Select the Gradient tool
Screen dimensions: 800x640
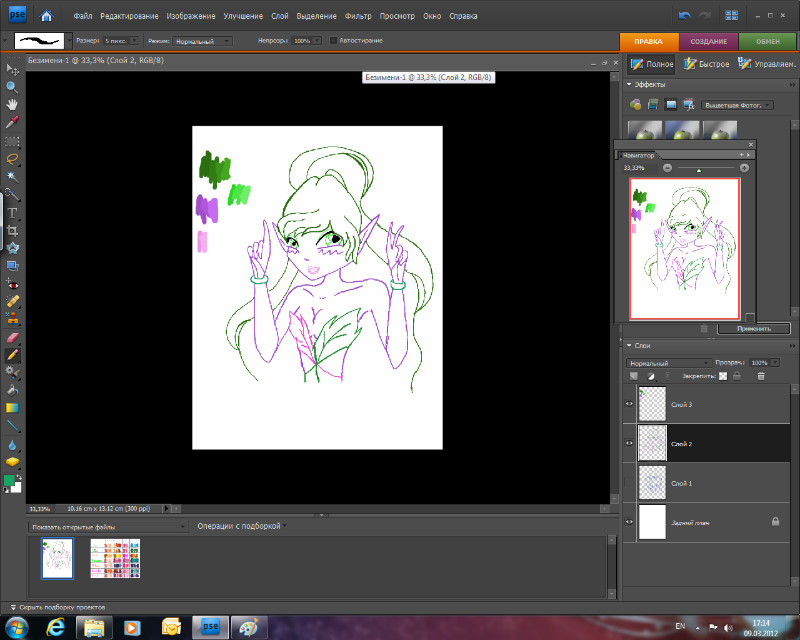click(x=13, y=408)
